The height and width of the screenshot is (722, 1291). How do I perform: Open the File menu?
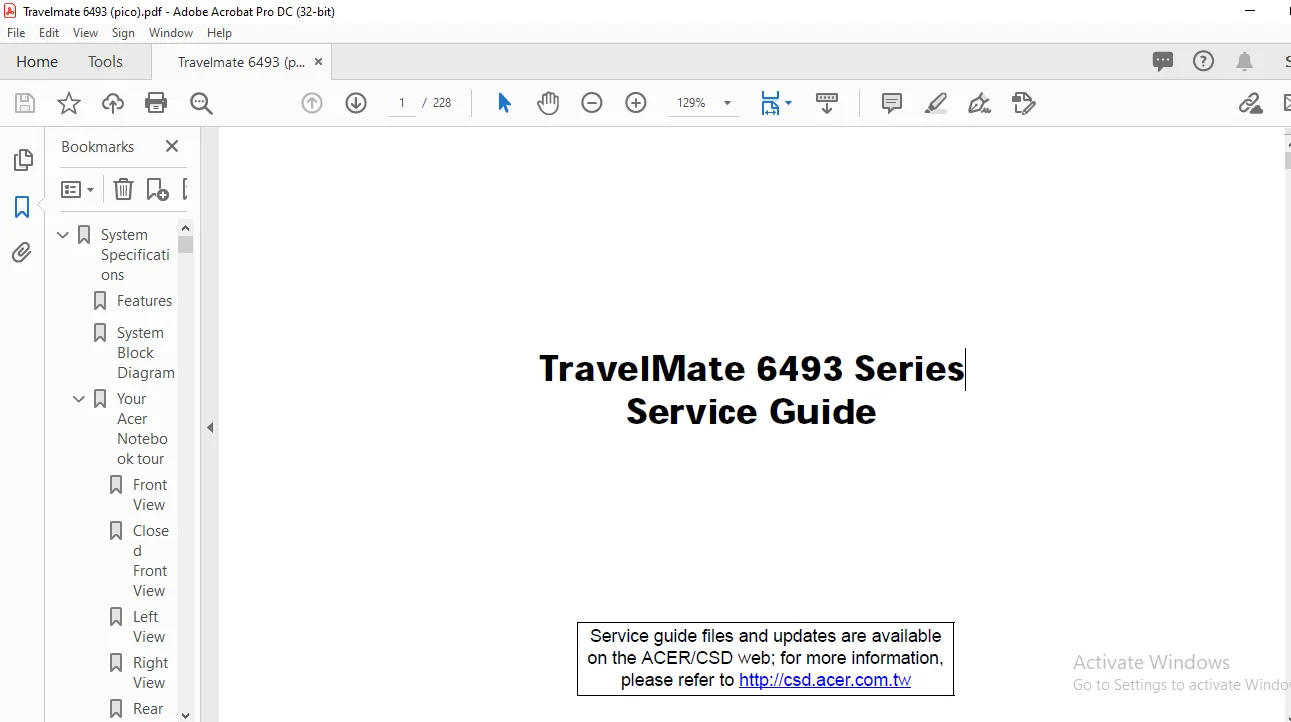pos(16,33)
